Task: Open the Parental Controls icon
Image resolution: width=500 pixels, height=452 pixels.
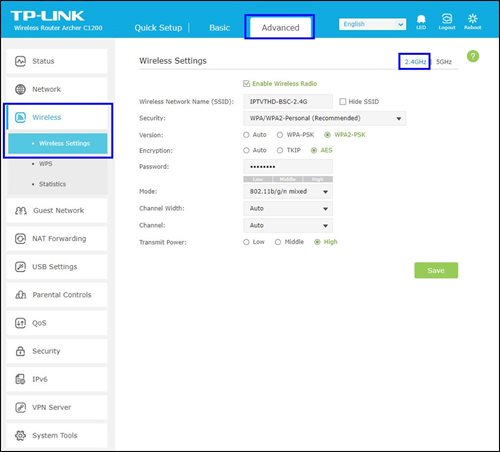Action: 21,295
